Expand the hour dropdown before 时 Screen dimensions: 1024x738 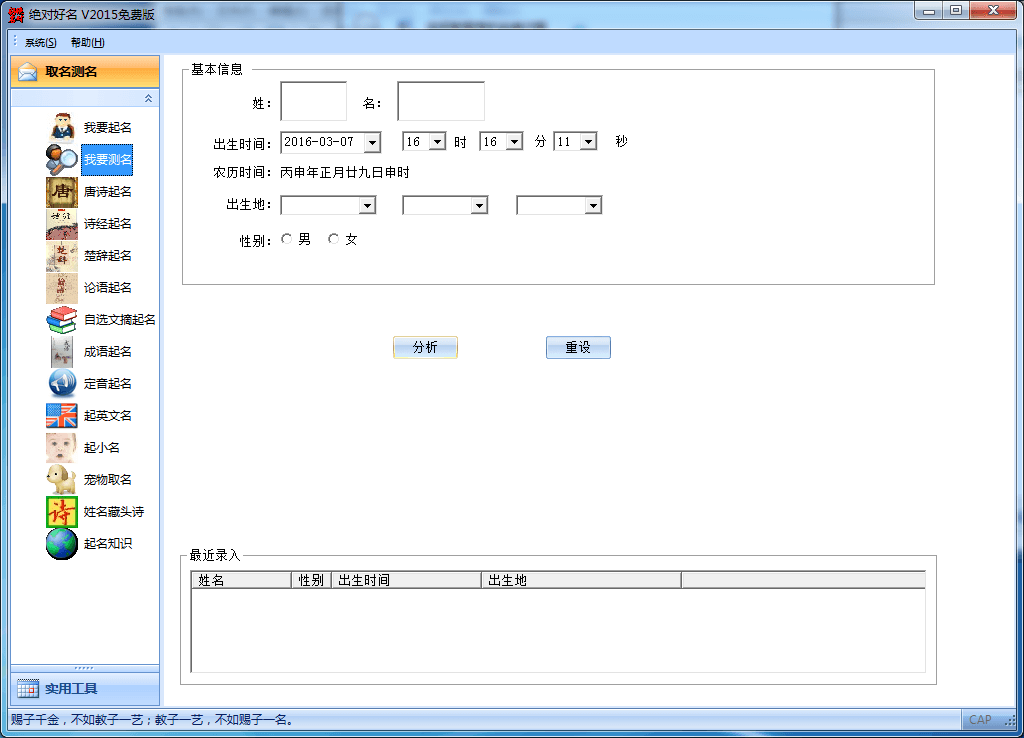coord(437,142)
